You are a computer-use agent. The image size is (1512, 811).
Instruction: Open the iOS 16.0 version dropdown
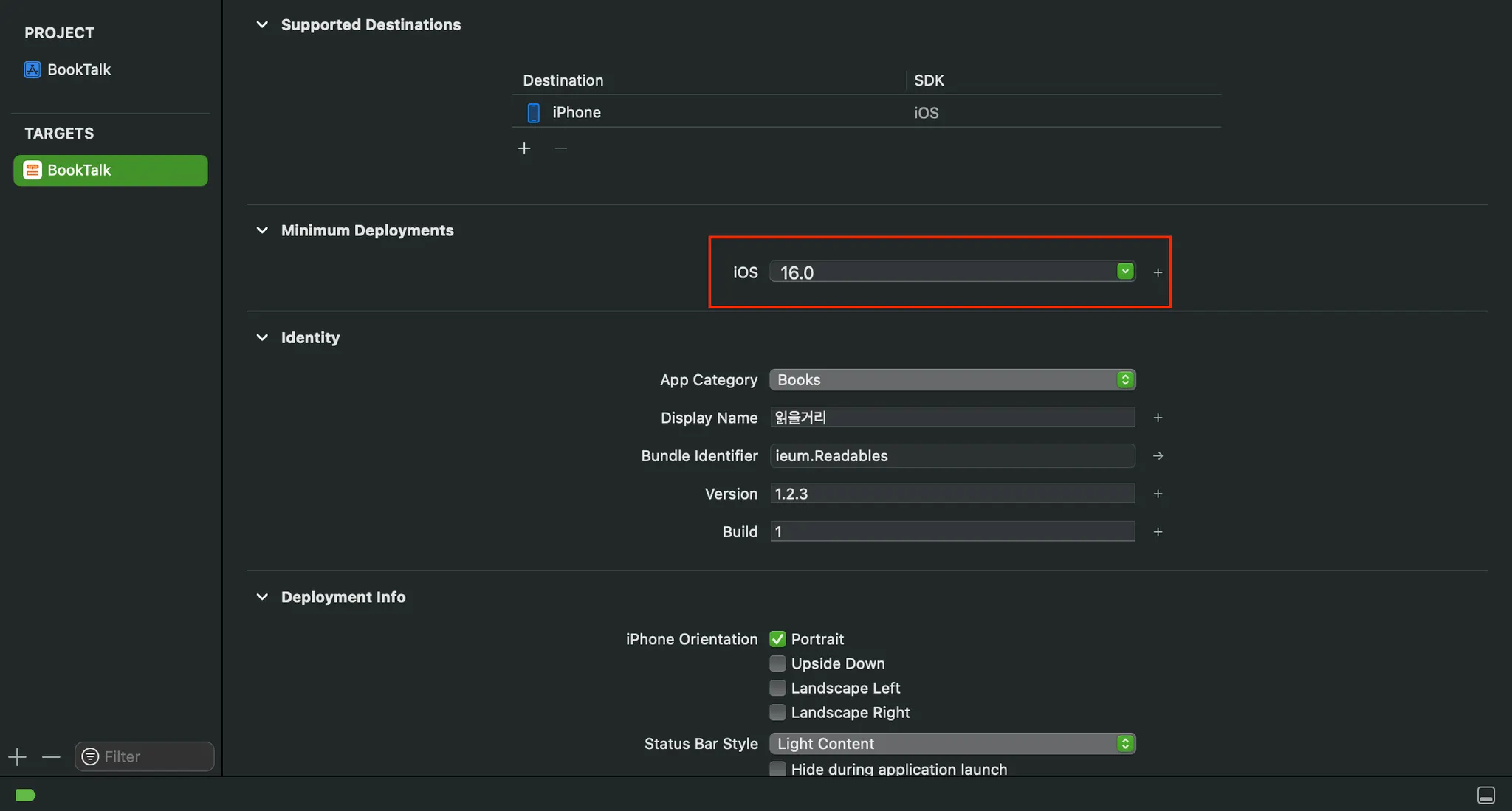coord(1124,272)
